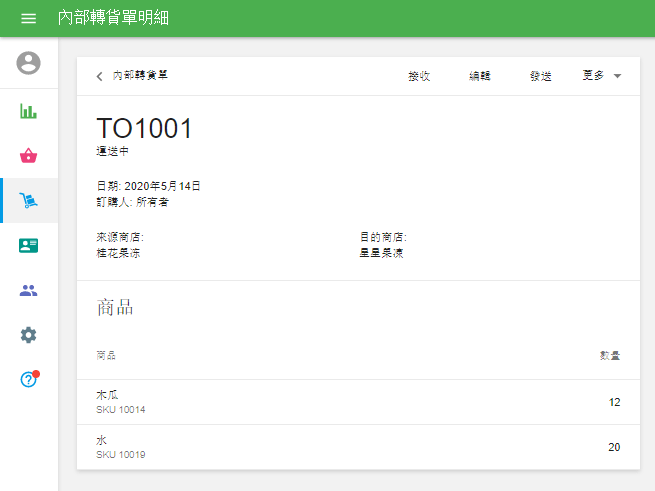This screenshot has width=655, height=491.
Task: Open the employees ID card icon
Action: point(29,246)
